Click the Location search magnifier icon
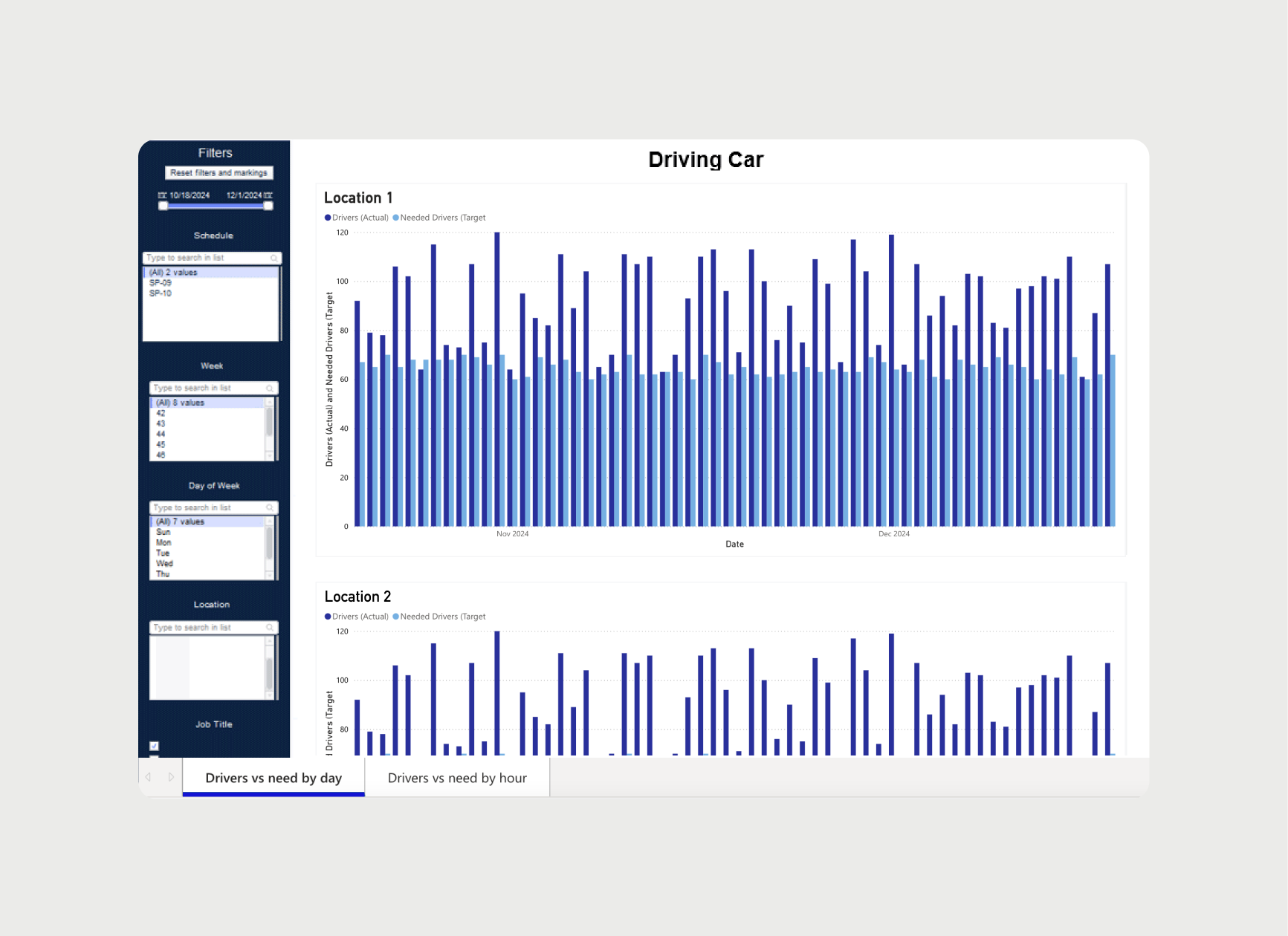This screenshot has width=1288, height=936. 270,628
